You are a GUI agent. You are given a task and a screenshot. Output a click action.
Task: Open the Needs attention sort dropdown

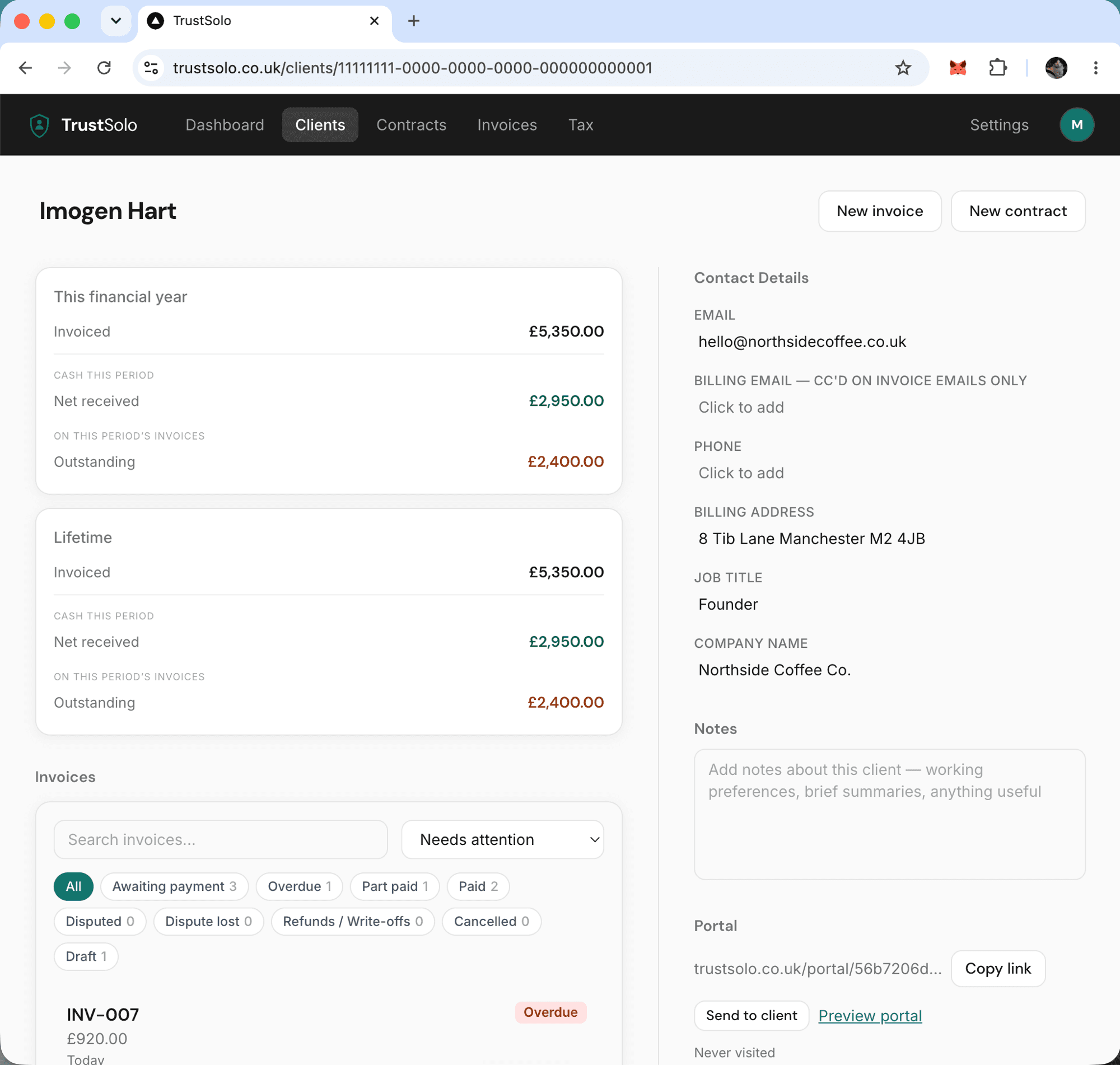(x=502, y=839)
